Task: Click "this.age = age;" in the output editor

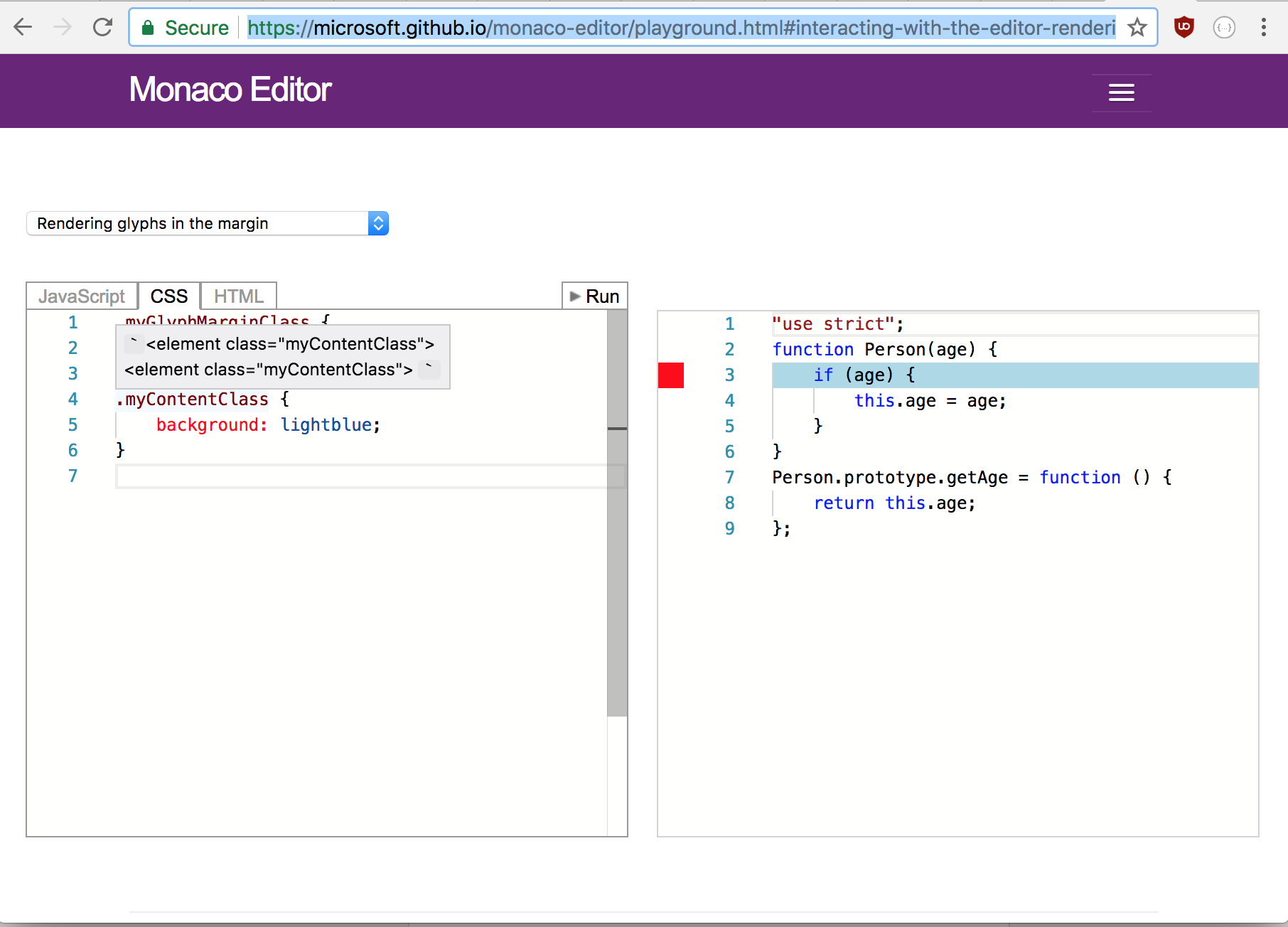Action: pos(930,401)
